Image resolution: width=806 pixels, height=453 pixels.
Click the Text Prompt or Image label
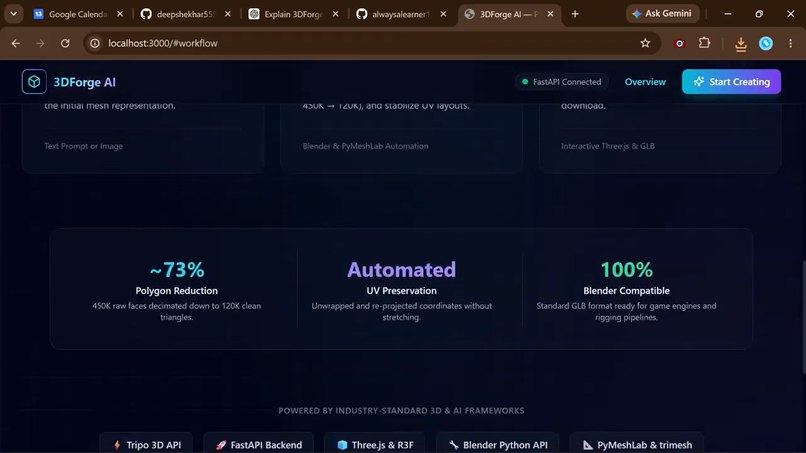point(83,146)
